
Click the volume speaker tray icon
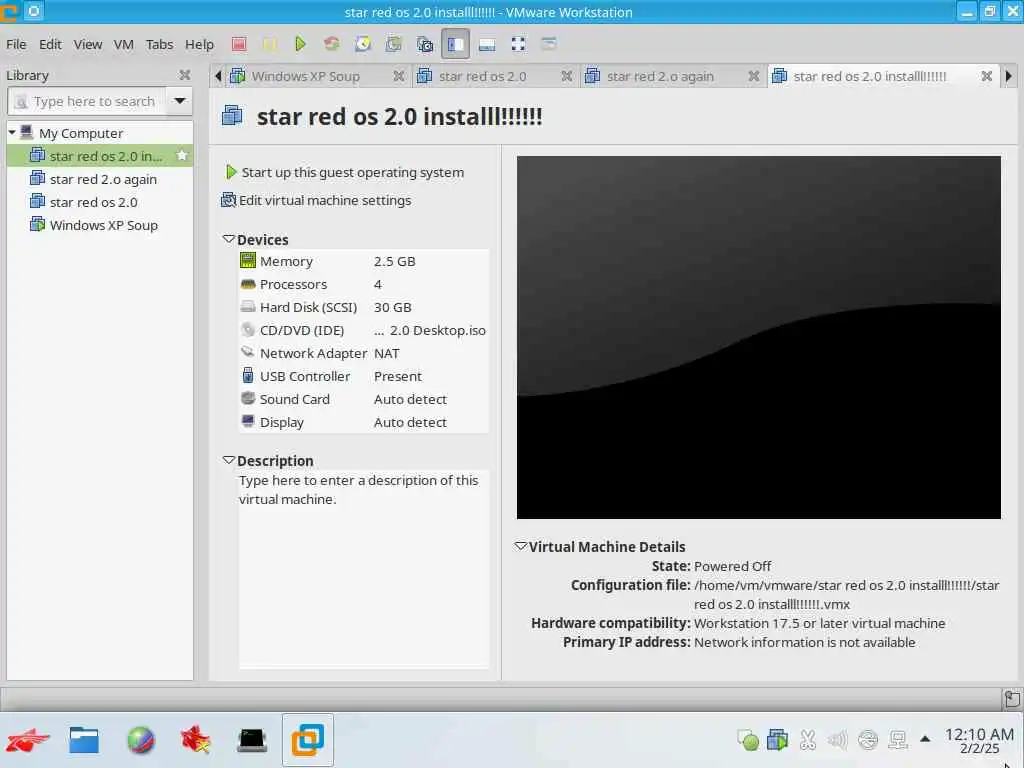pyautogui.click(x=837, y=740)
